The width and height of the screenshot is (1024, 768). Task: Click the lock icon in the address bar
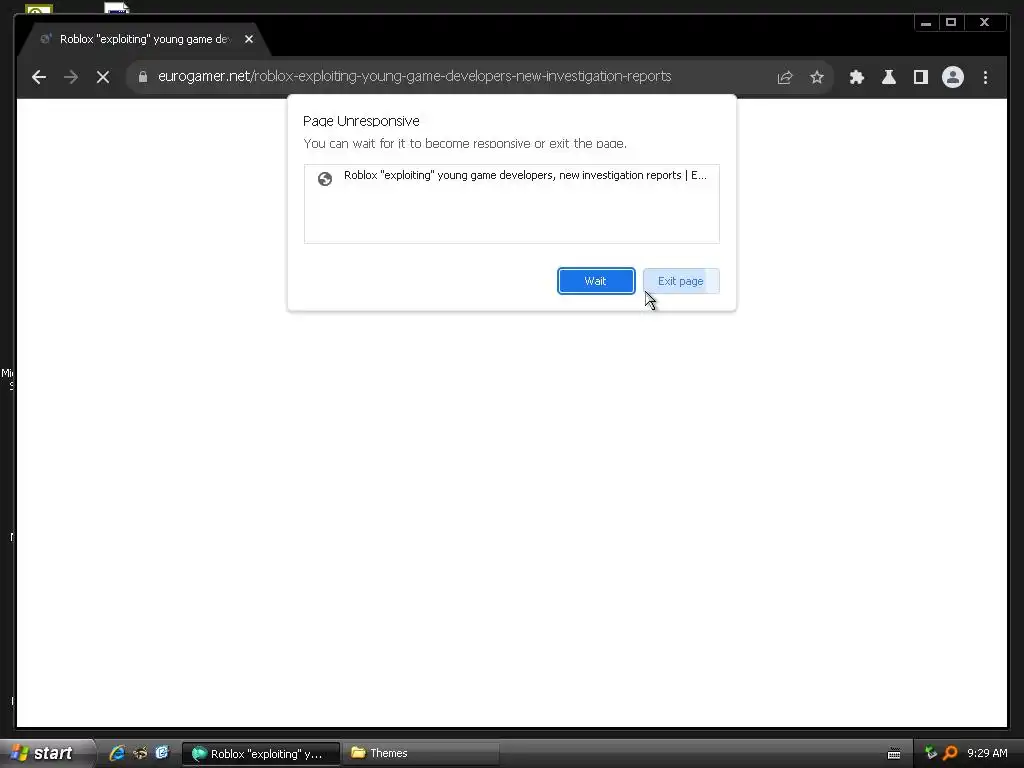[x=143, y=76]
